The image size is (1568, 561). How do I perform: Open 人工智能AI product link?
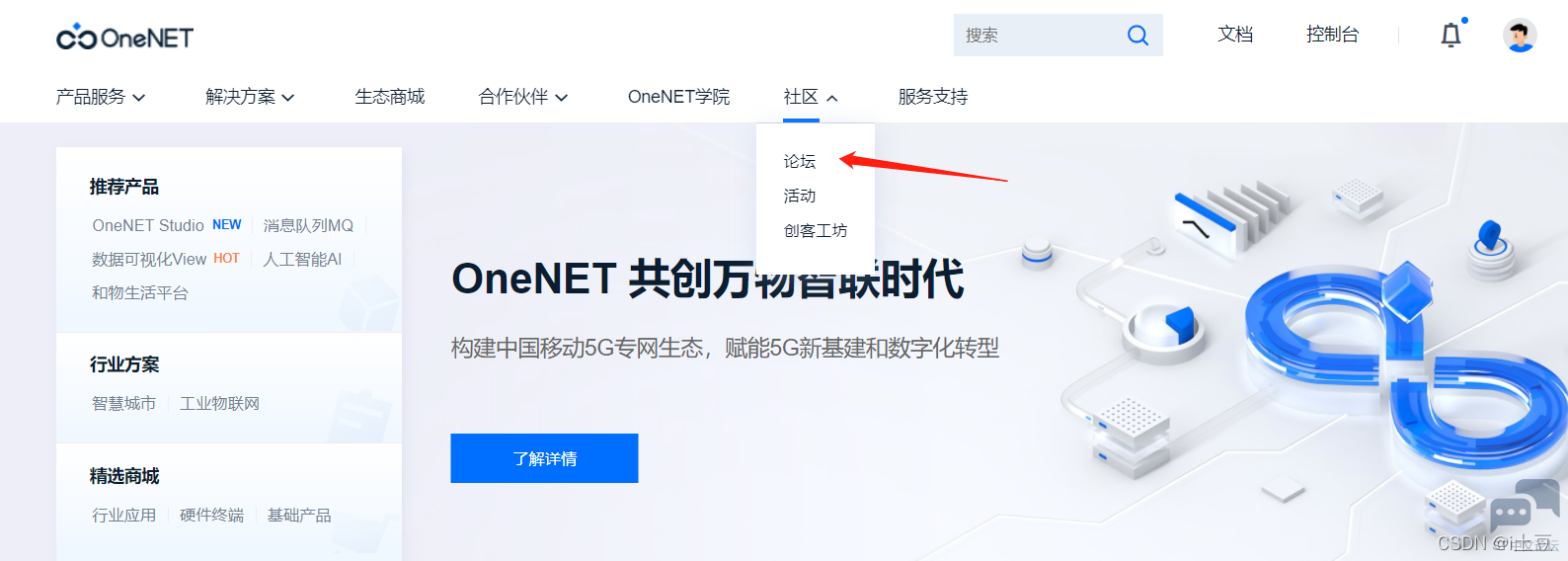click(302, 259)
